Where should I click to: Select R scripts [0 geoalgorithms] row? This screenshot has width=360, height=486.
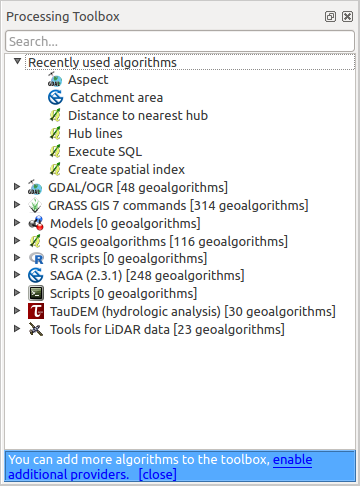[128, 259]
